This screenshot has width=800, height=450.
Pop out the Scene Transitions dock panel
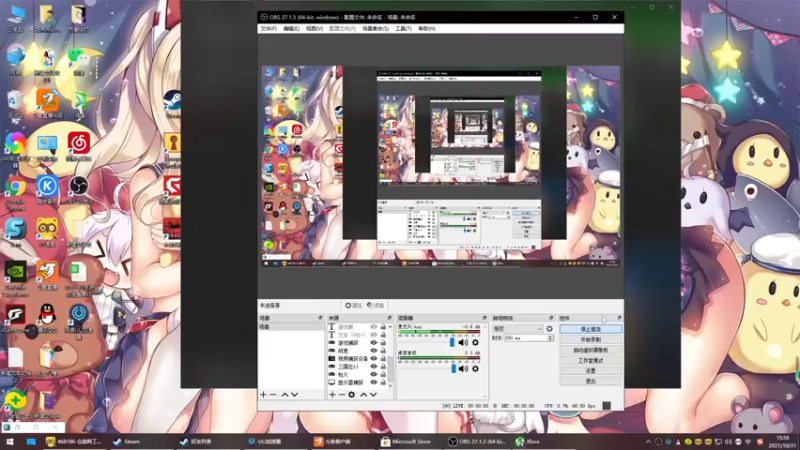point(551,318)
